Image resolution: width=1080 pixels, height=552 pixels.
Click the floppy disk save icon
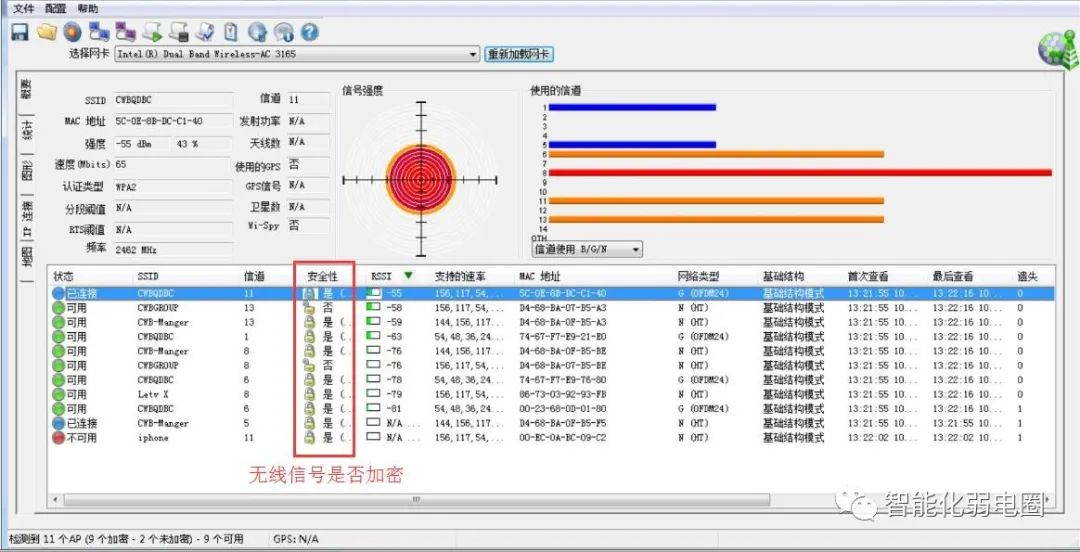(x=19, y=32)
